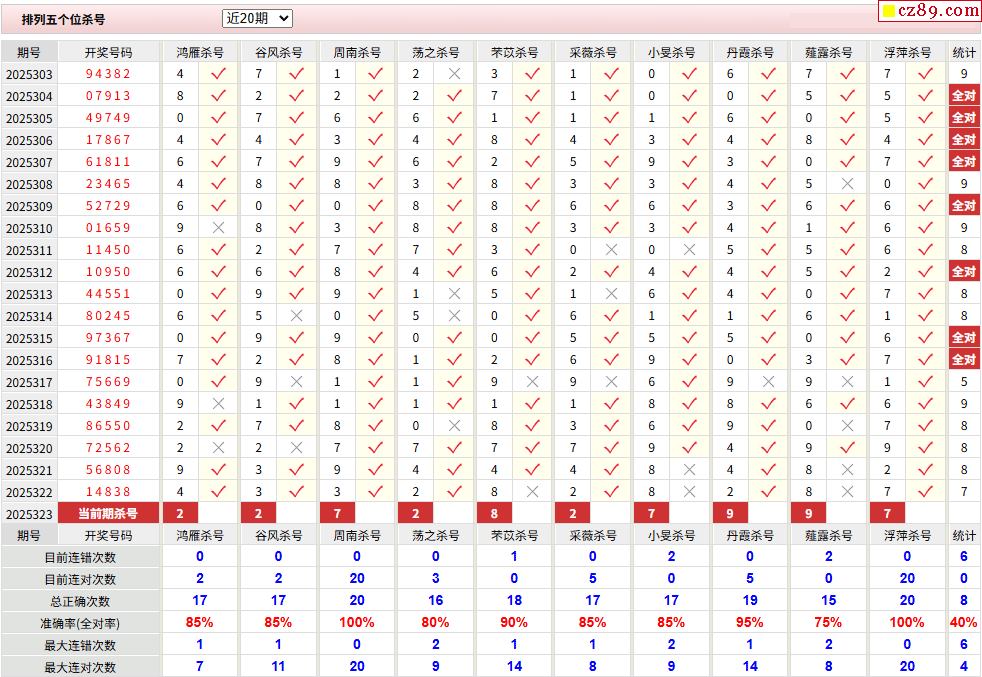The width and height of the screenshot is (982, 677).
Task: Click the current kill number under 丹霞杀号 in row 2025323
Action: [730, 514]
